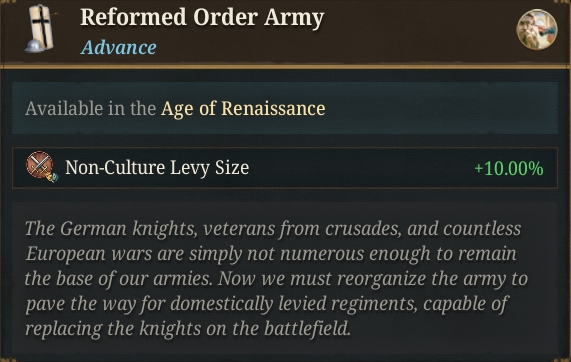Click the Non-Culture Levy Size label text
The height and width of the screenshot is (362, 571).
[x=157, y=168]
